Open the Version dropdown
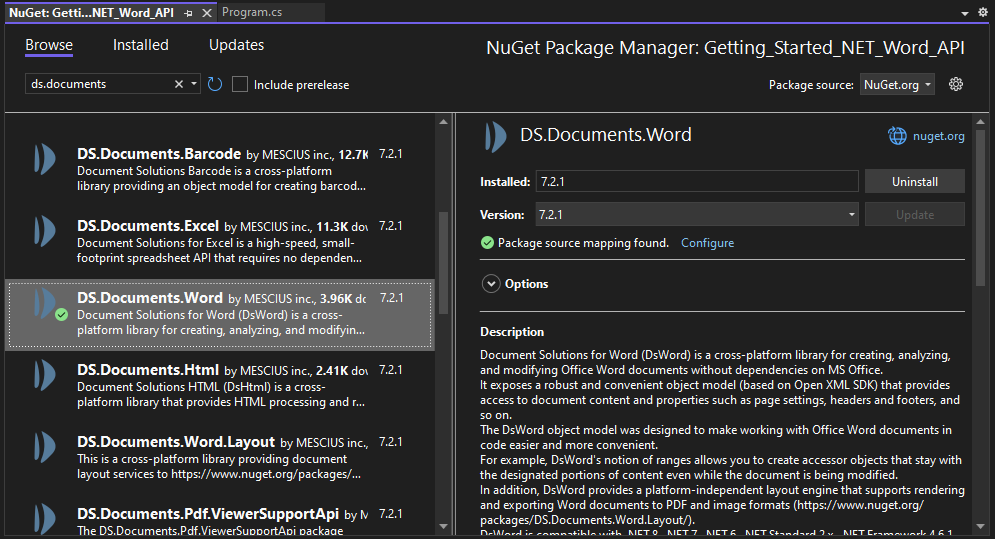The width and height of the screenshot is (995, 539). coord(697,215)
